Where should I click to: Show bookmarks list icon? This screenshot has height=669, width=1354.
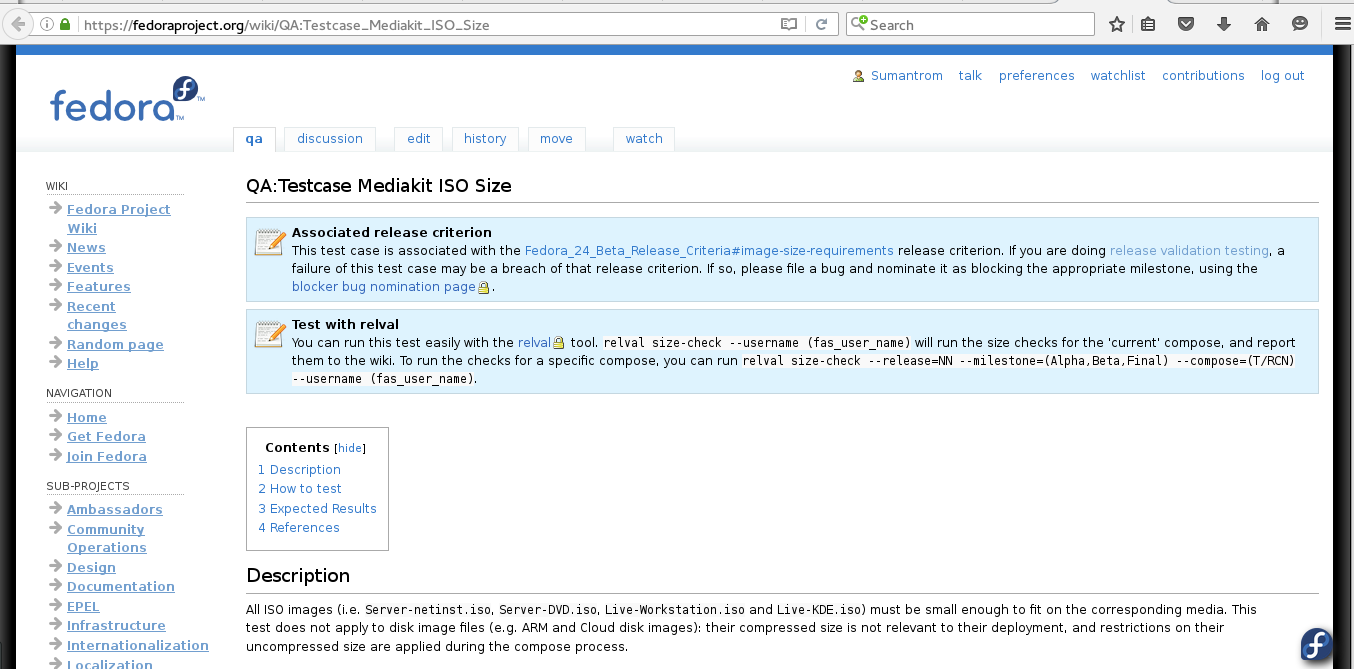click(1148, 24)
